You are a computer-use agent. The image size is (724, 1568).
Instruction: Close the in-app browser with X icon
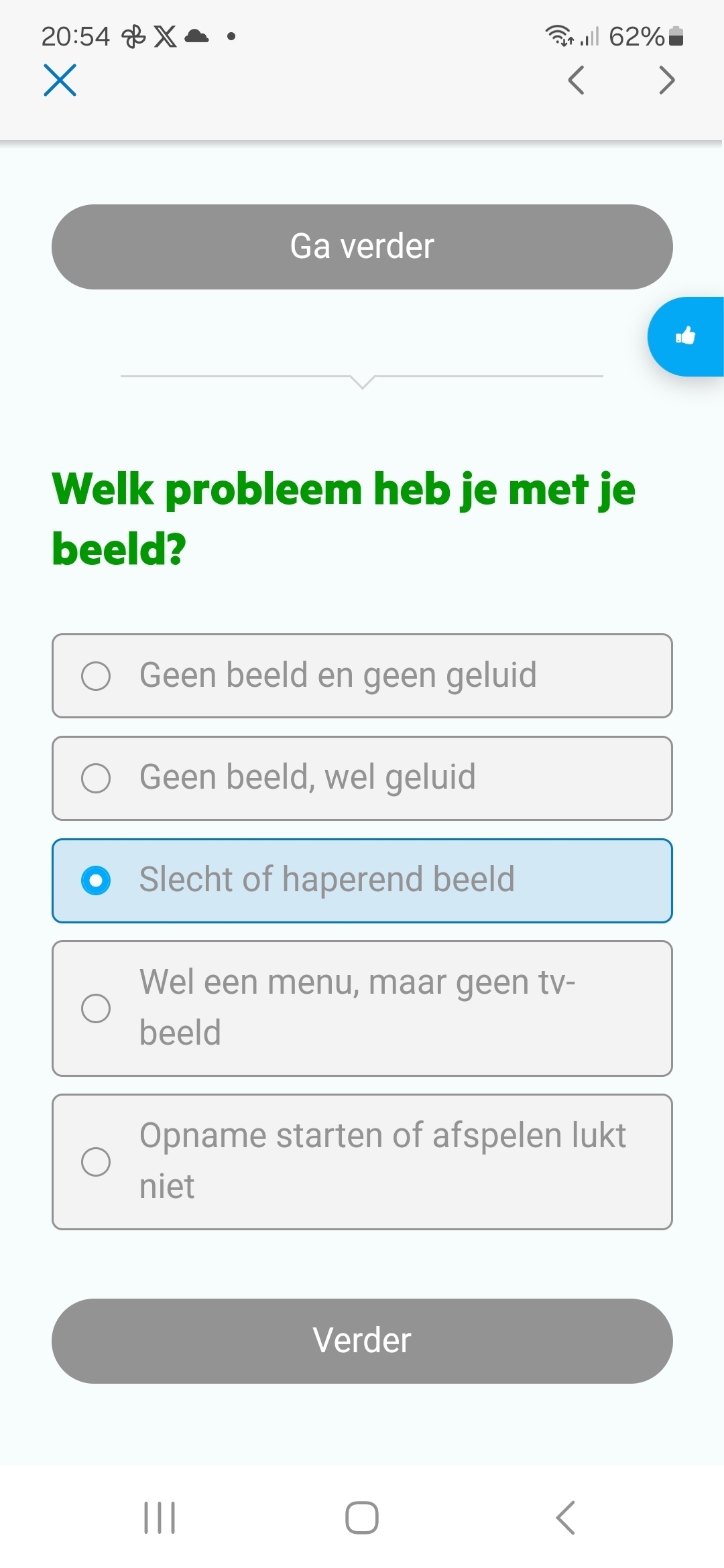click(60, 80)
